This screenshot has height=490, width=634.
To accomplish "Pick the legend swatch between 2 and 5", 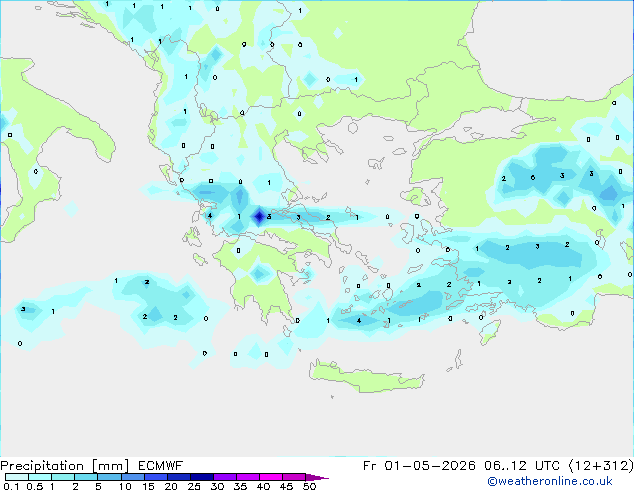I will click(86, 477).
